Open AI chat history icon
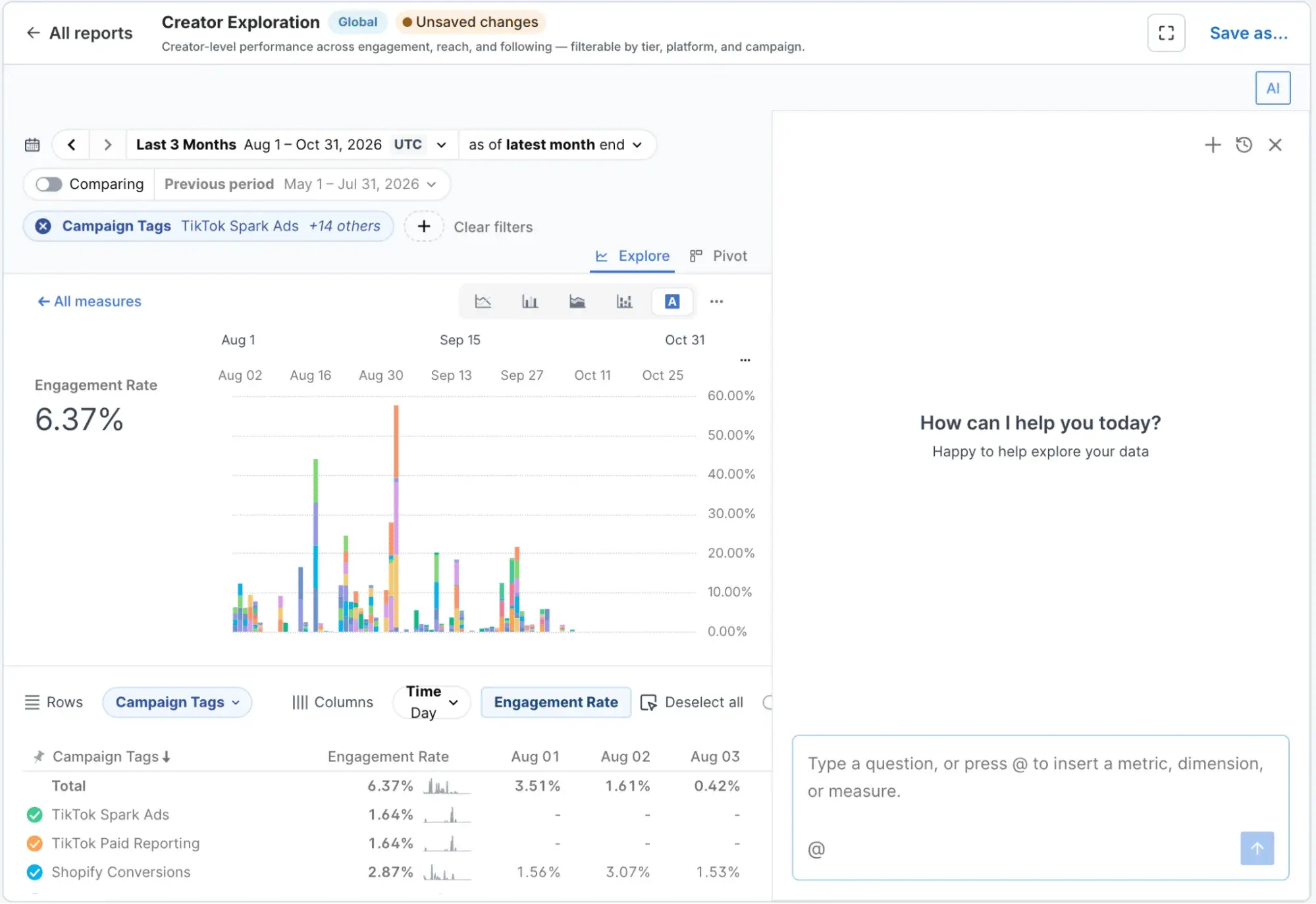1316x904 pixels. [x=1244, y=145]
